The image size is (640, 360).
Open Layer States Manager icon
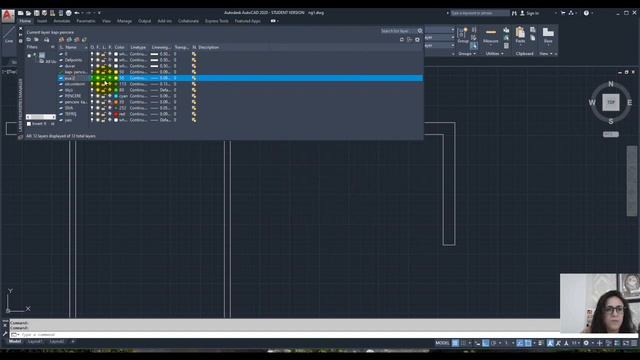coord(47,40)
